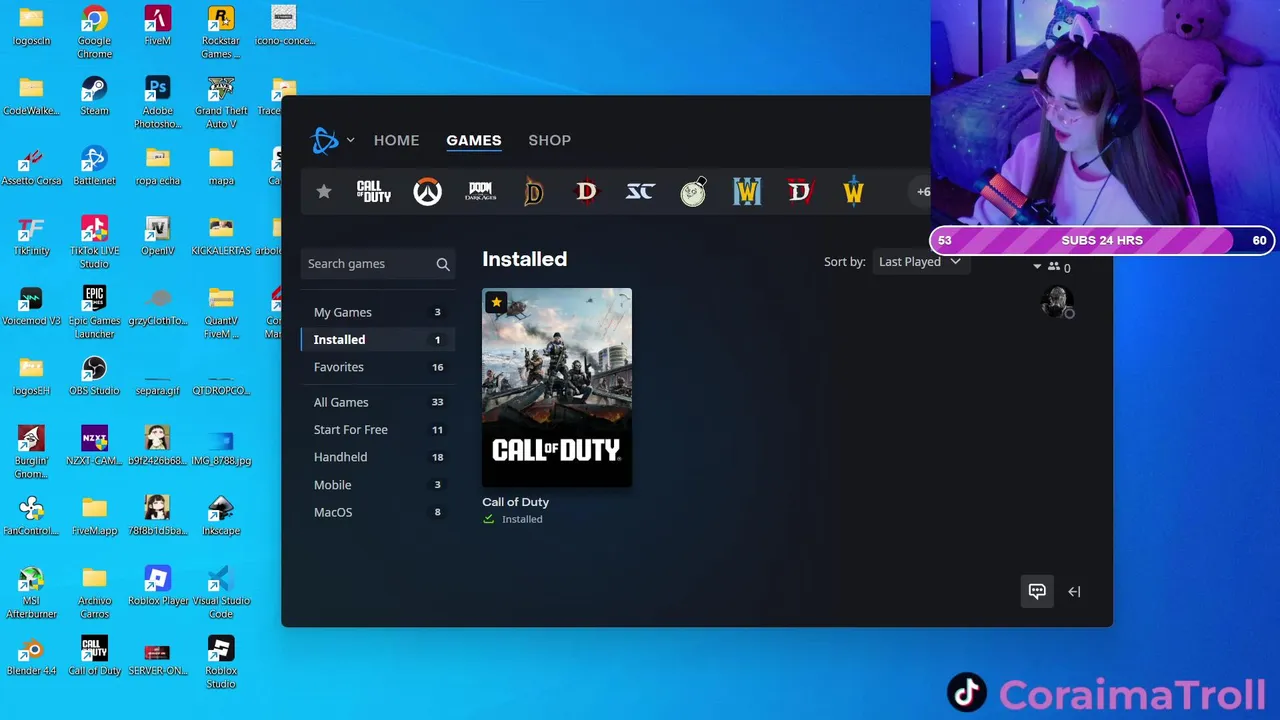The width and height of the screenshot is (1280, 720).
Task: Collapse the social panel arrow icon
Action: (x=1074, y=591)
